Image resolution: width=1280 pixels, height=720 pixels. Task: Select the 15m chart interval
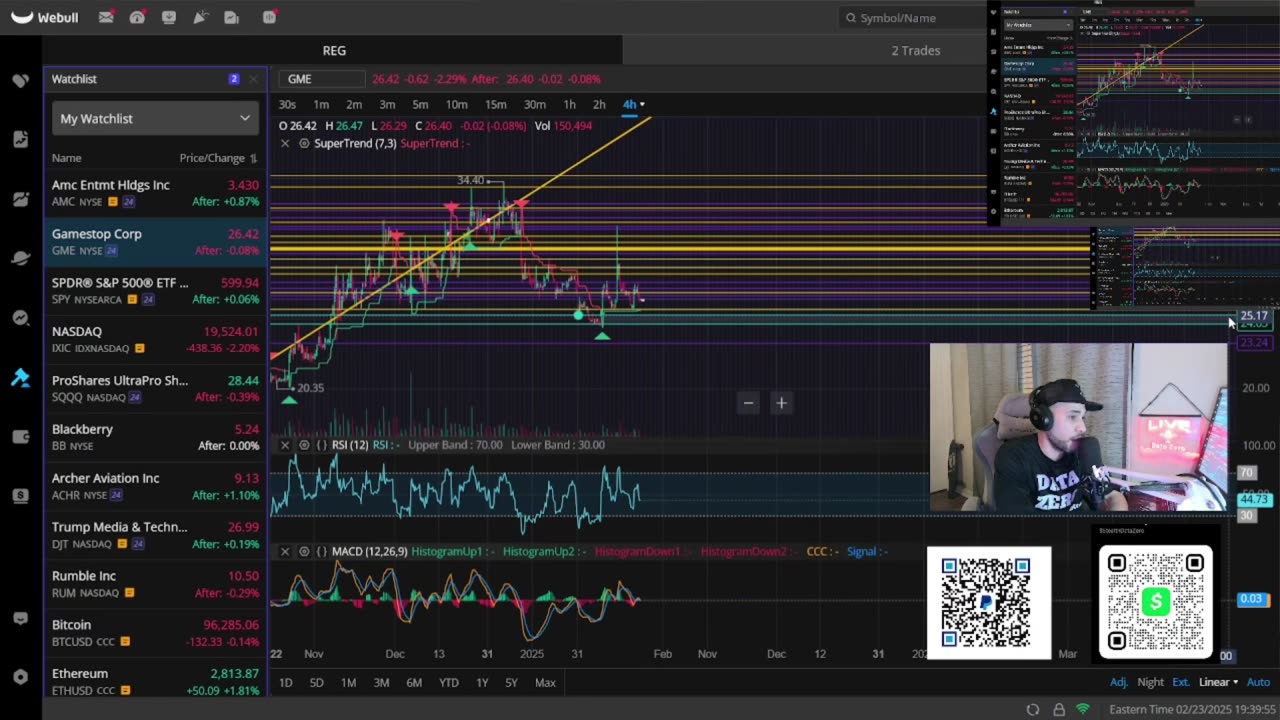coord(495,104)
